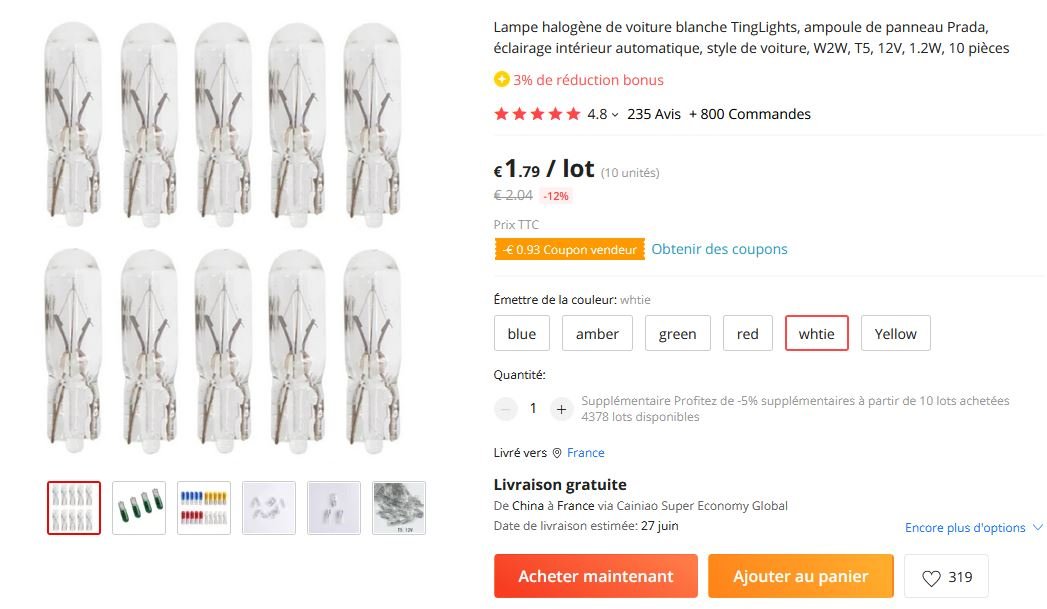Screen dimensions: 1047x609
Task: Choose the green emitting color
Action: (677, 333)
